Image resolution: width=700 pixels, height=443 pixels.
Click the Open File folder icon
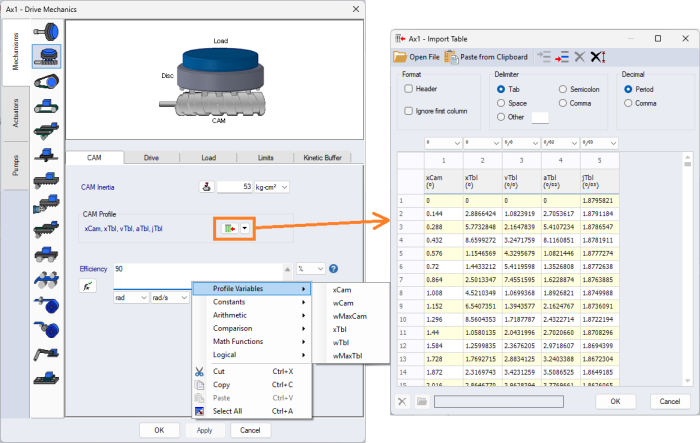pos(402,57)
